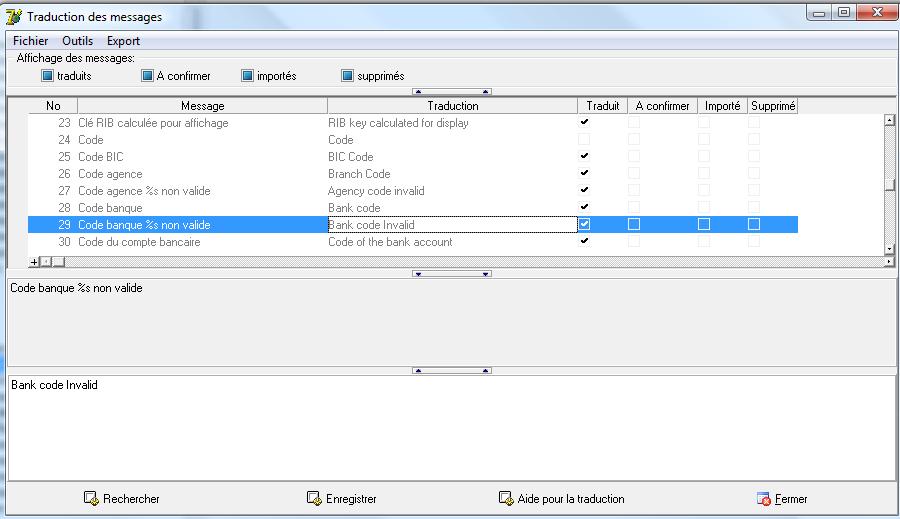Click the Enregistrer button icon
This screenshot has width=900, height=519.
314,498
